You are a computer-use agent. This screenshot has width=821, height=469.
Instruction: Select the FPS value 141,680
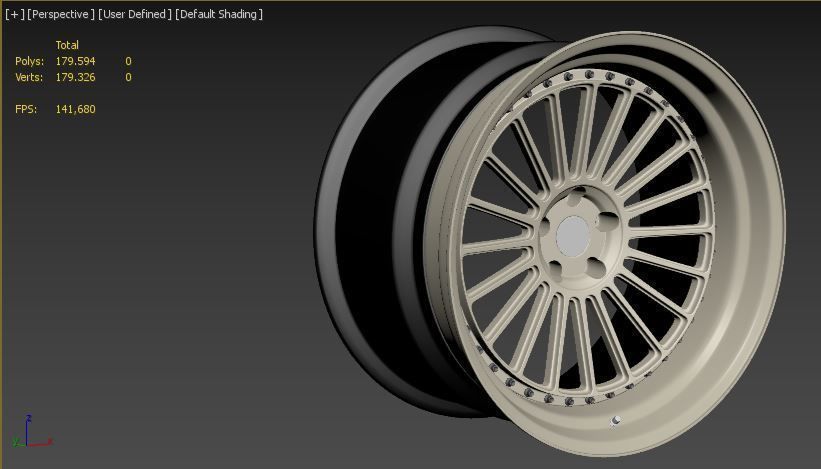[x=75, y=109]
